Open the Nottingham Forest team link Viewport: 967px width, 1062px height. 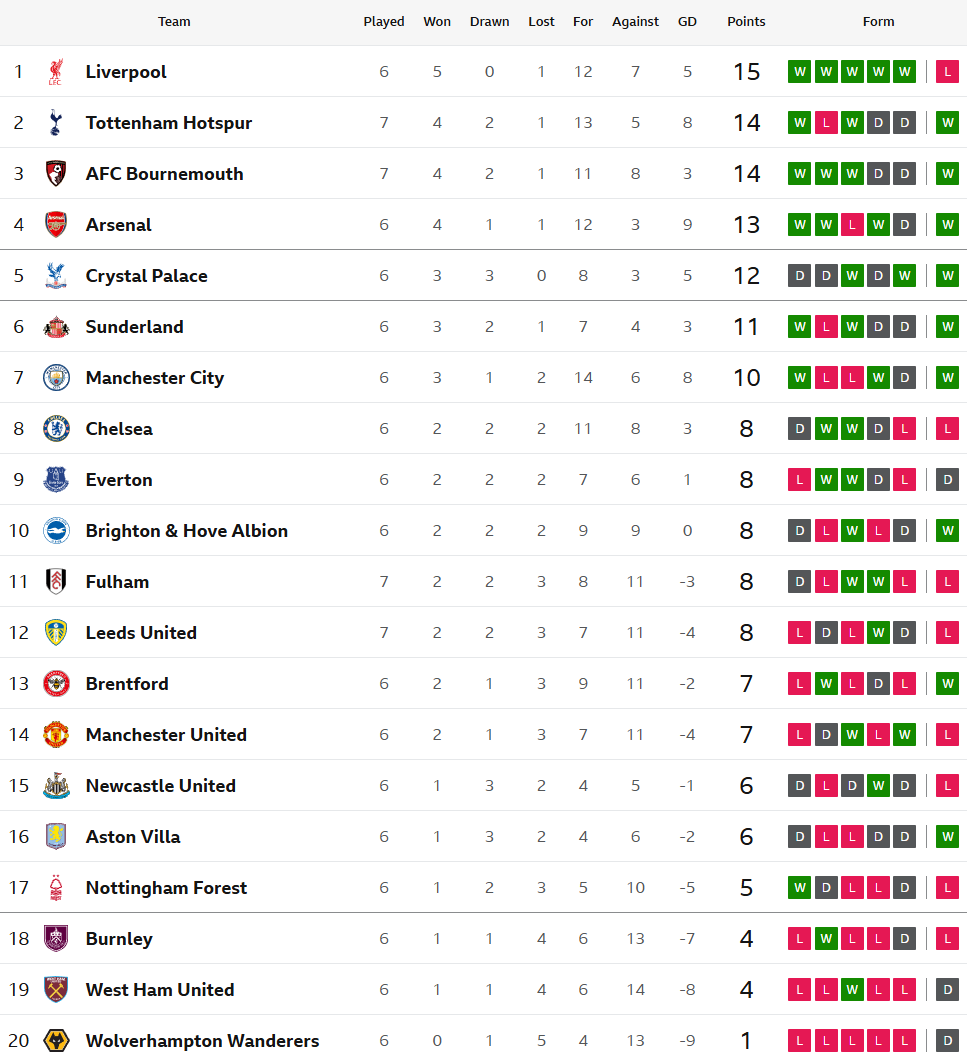166,888
